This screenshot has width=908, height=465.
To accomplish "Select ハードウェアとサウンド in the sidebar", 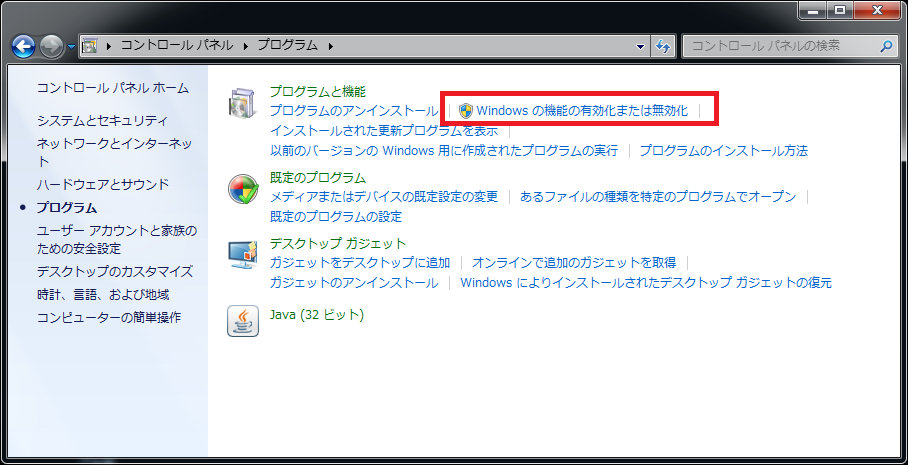I will 102,184.
